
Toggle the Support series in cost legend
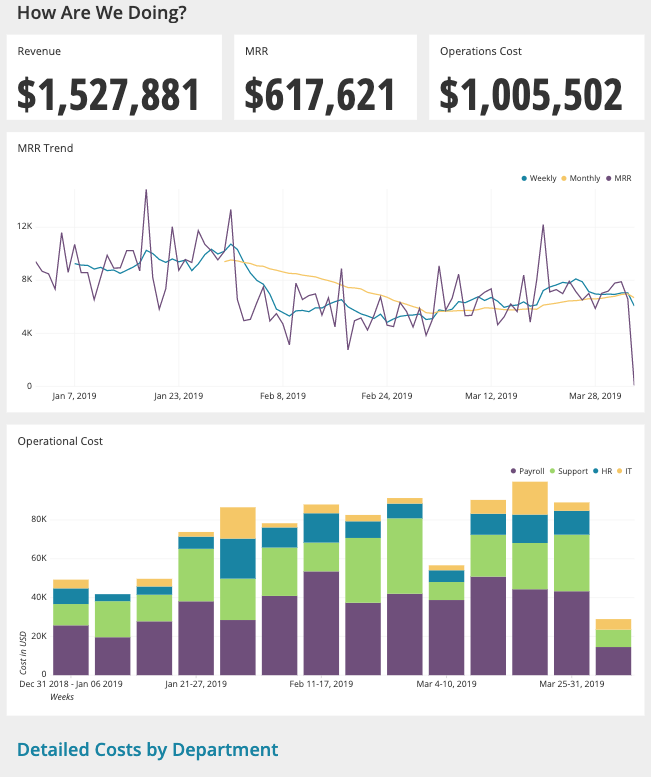[x=569, y=471]
